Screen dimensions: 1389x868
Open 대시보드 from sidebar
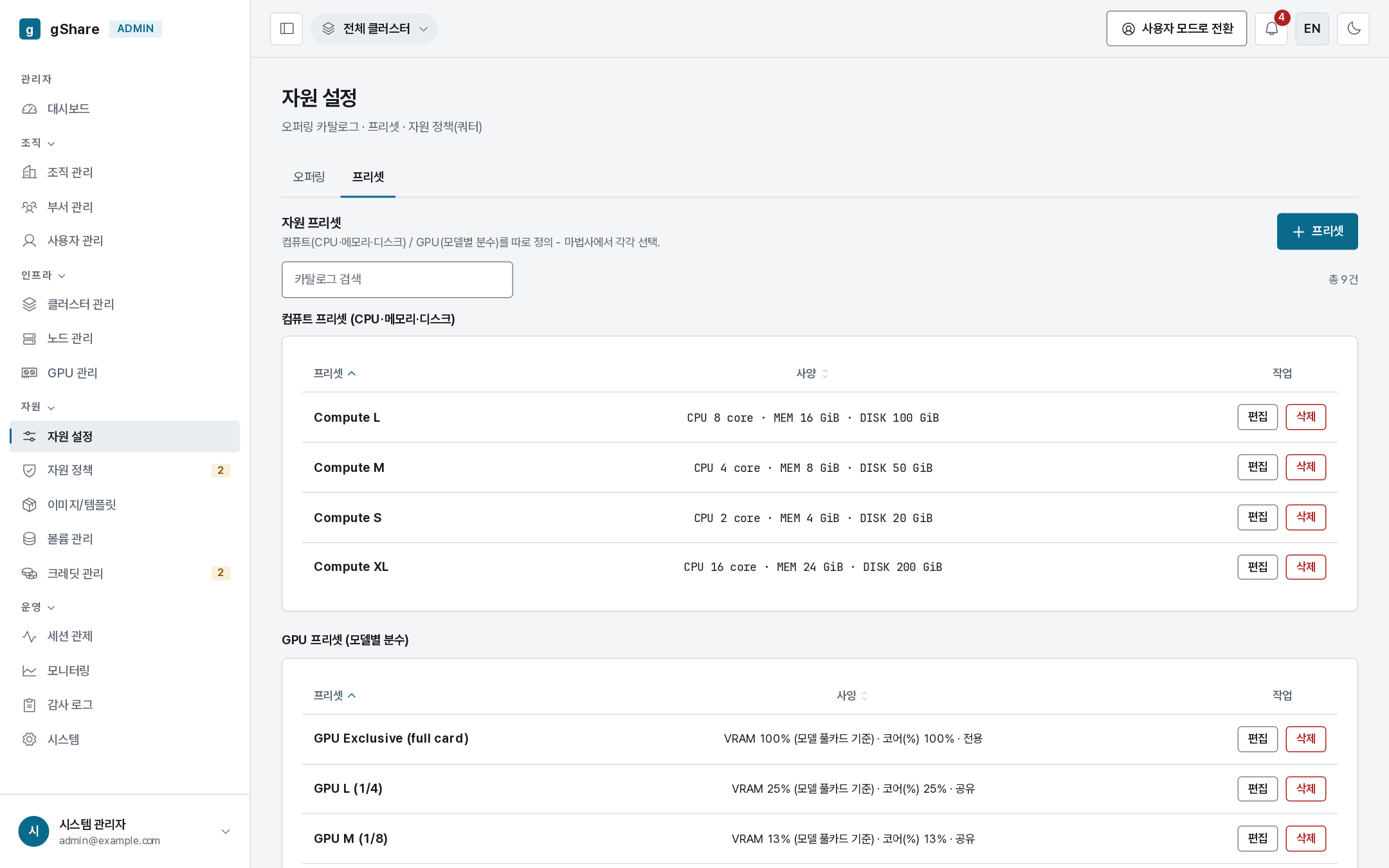click(x=125, y=109)
